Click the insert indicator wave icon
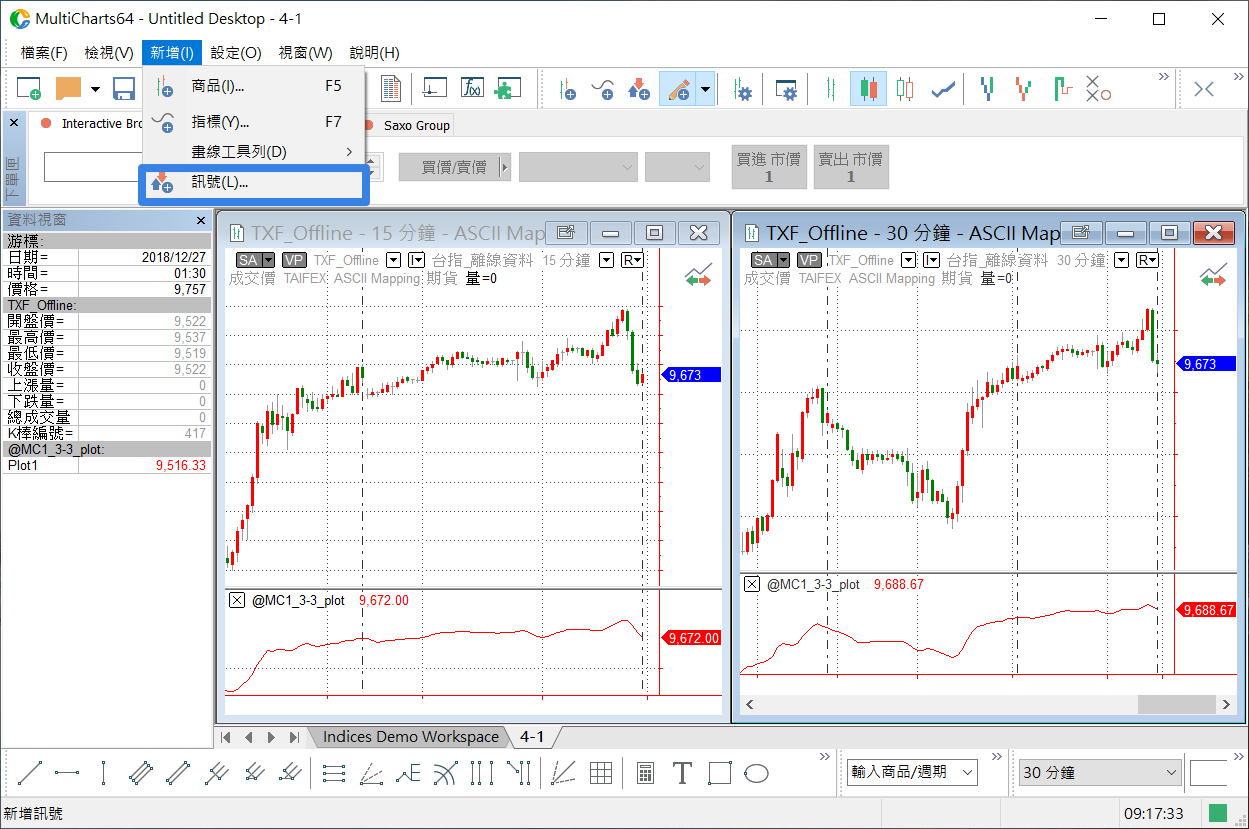This screenshot has height=829, width=1249. click(x=603, y=89)
